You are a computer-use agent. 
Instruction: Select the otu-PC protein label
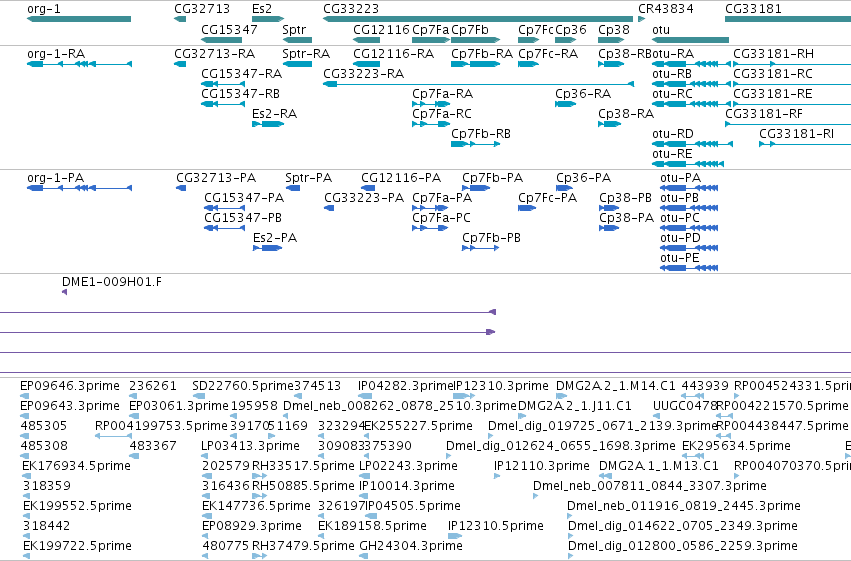point(680,218)
